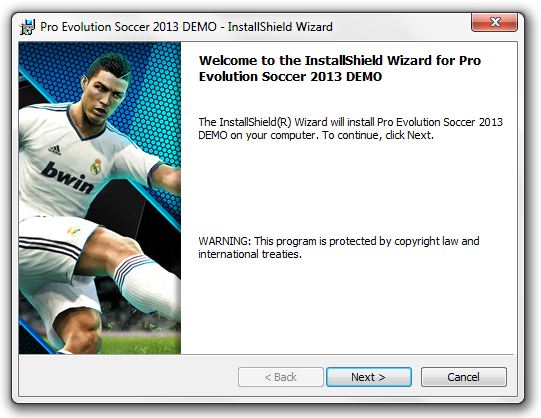Click the InstallShield installer icon in title bar
This screenshot has width=541, height=418.
tap(27, 27)
